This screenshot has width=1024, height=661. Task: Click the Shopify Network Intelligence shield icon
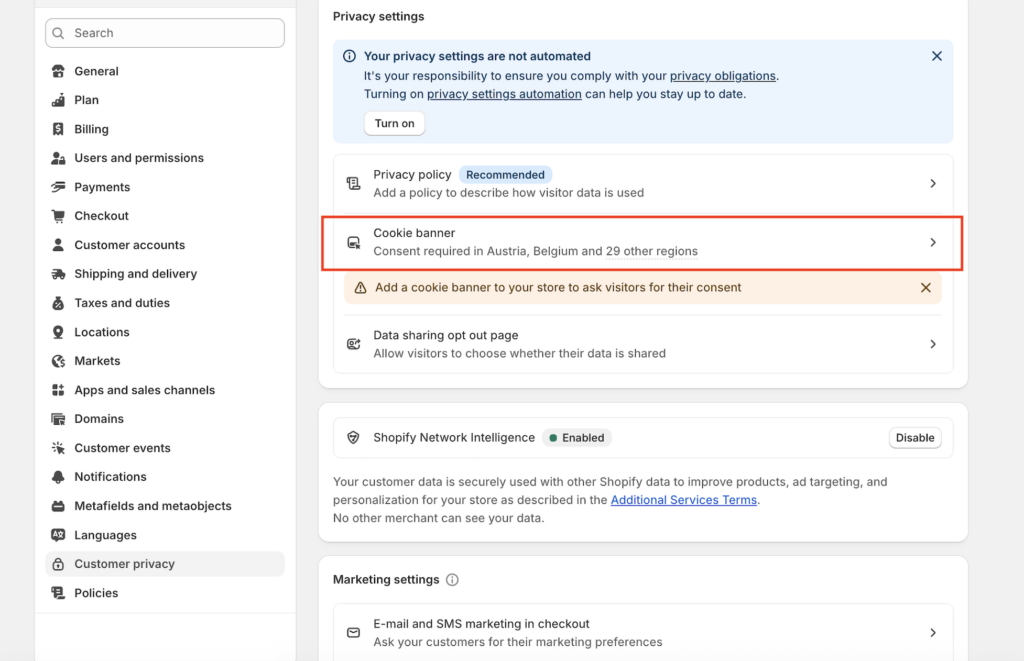[x=353, y=438]
